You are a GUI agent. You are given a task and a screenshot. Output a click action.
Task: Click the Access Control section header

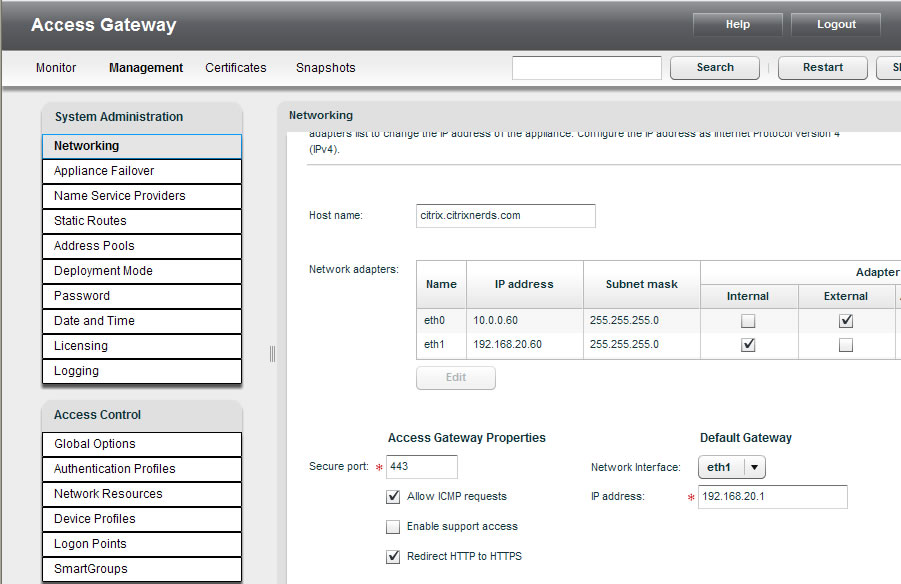click(x=142, y=415)
